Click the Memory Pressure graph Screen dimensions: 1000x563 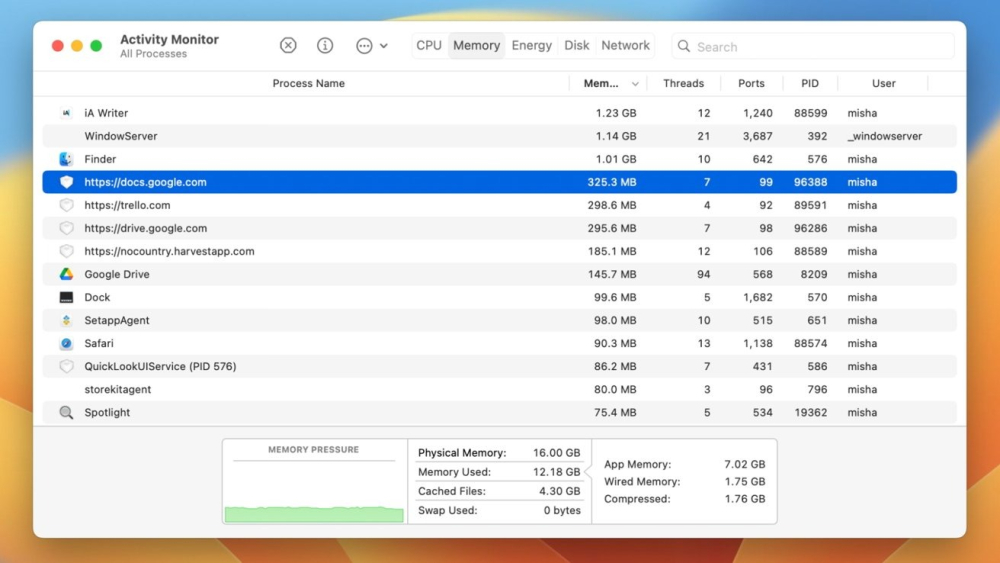click(314, 492)
